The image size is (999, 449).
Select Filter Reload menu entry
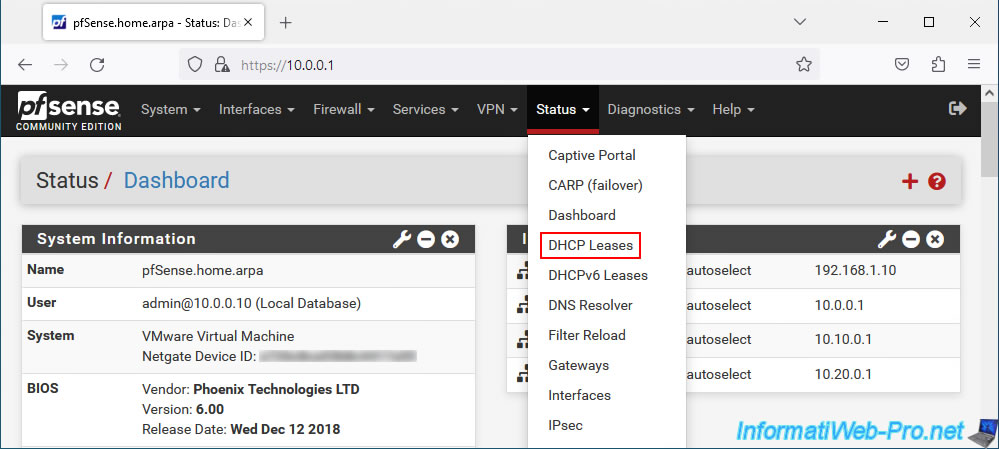point(587,335)
